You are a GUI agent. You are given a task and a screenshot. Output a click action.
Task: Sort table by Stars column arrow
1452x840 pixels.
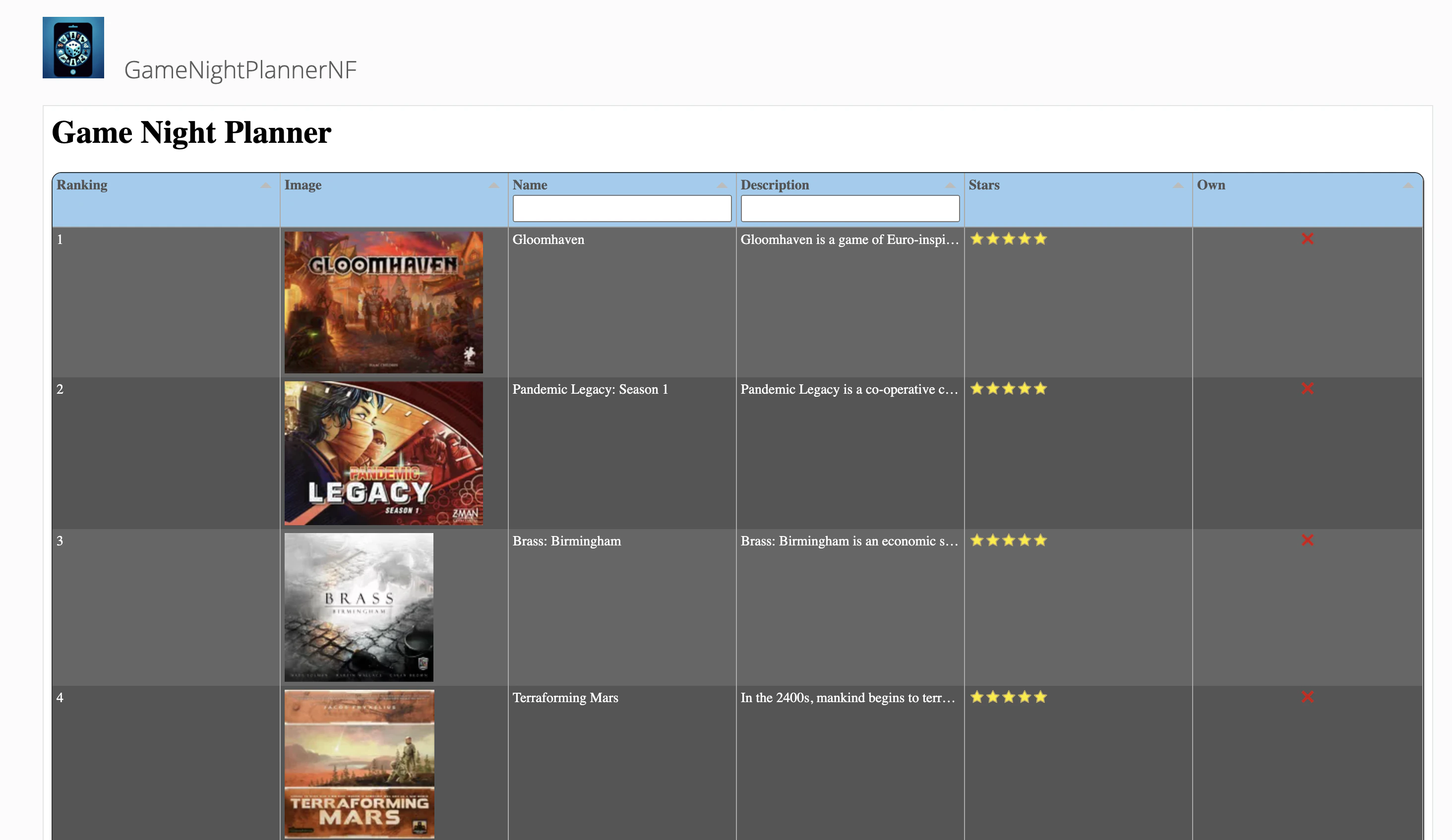pyautogui.click(x=1178, y=185)
